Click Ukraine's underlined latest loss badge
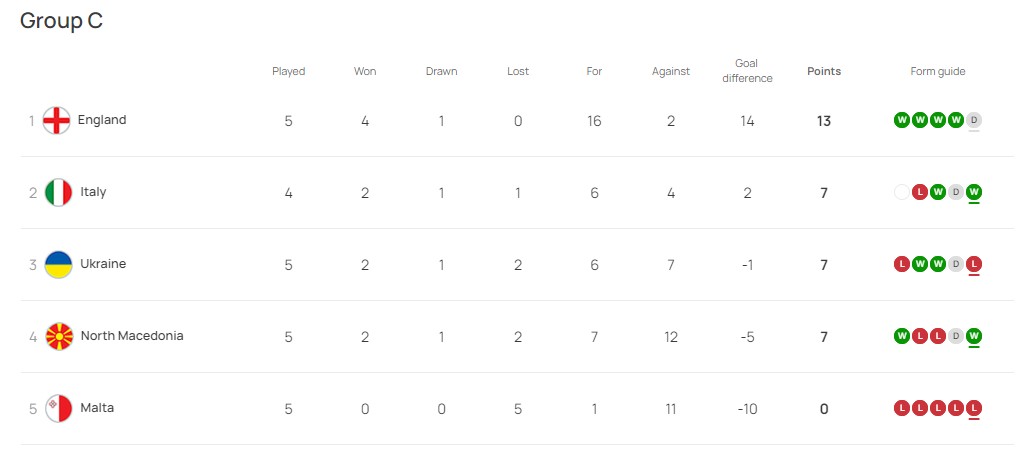Viewport: 1032px width, 457px height. (974, 264)
